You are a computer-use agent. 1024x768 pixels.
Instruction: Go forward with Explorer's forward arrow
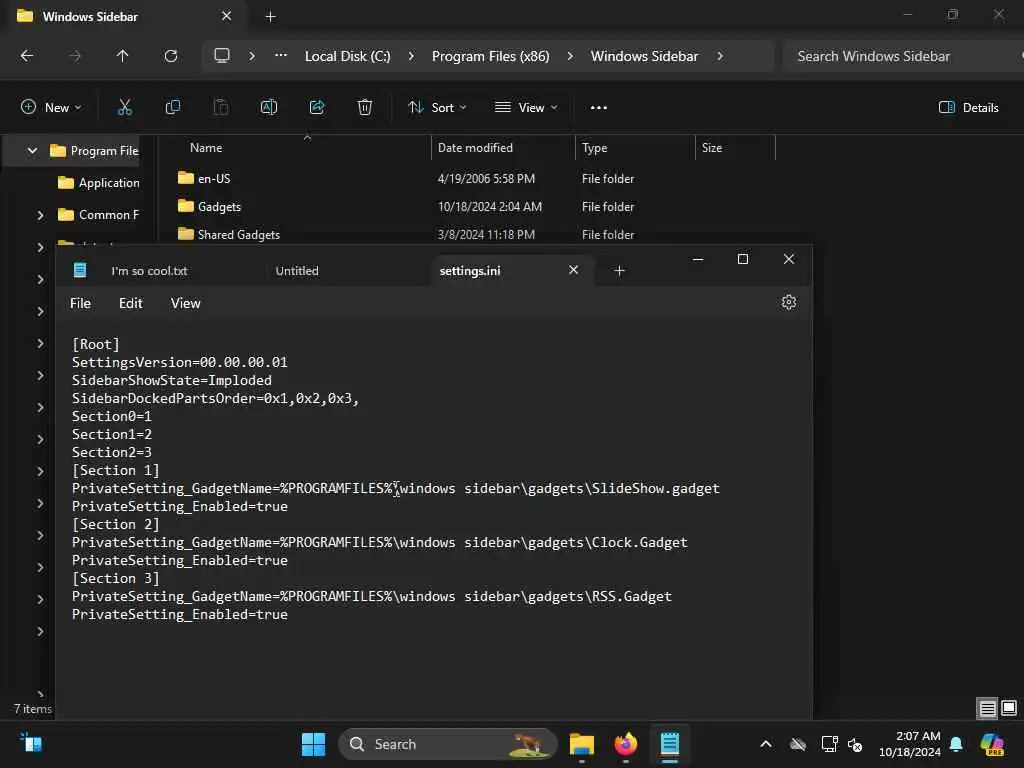(x=75, y=56)
